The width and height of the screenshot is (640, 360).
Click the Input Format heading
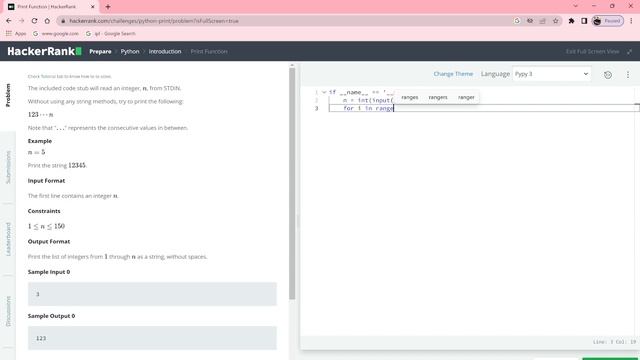(x=47, y=180)
